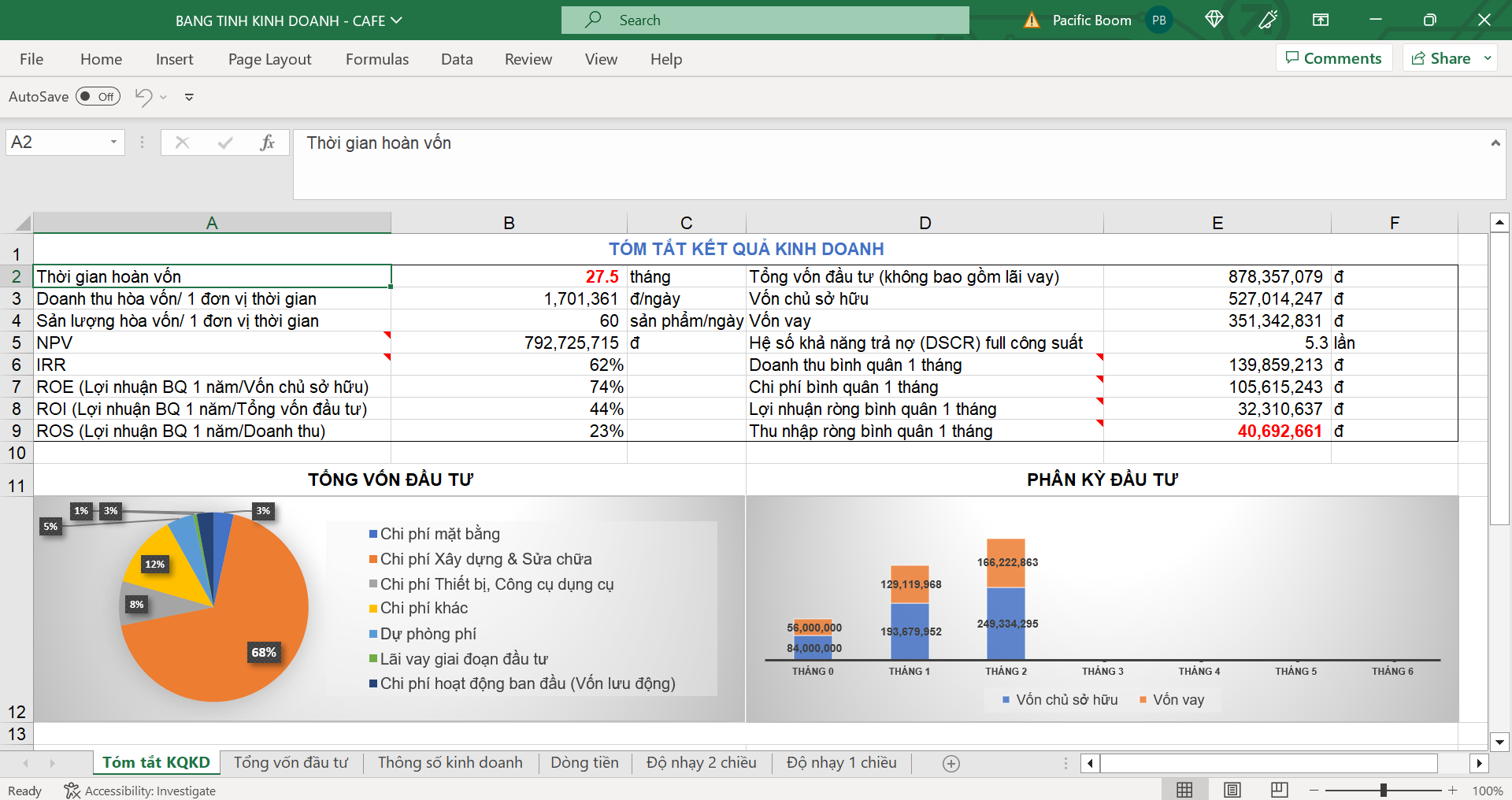Screen dimensions: 1512x800
Task: Click the Insert Function fx icon
Action: [x=267, y=143]
